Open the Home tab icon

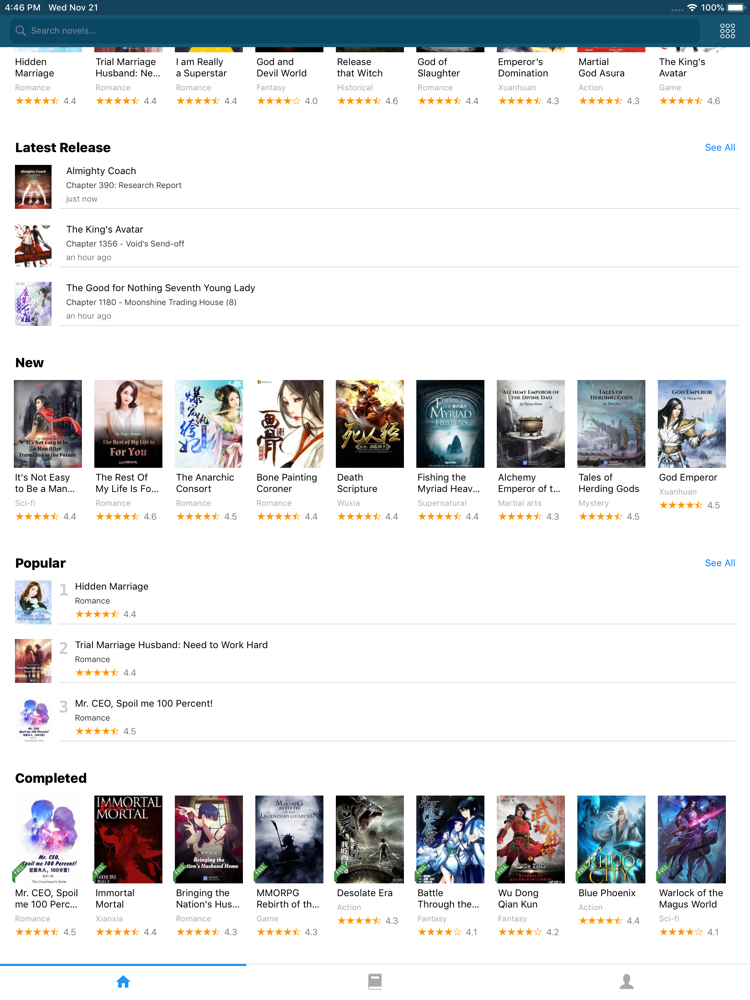(x=123, y=982)
